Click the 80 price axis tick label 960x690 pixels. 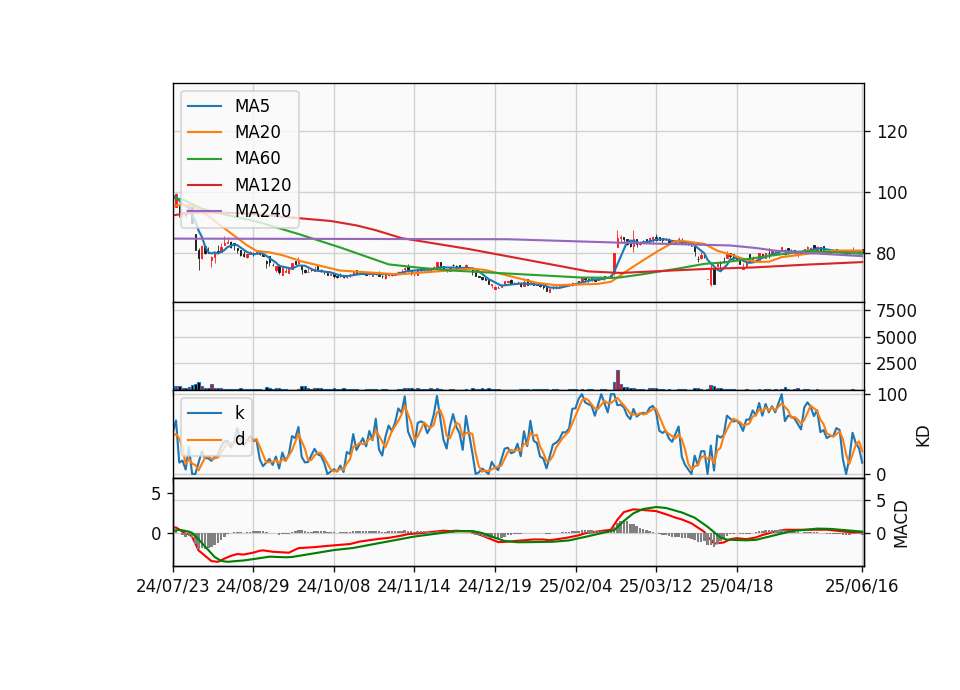coord(887,253)
